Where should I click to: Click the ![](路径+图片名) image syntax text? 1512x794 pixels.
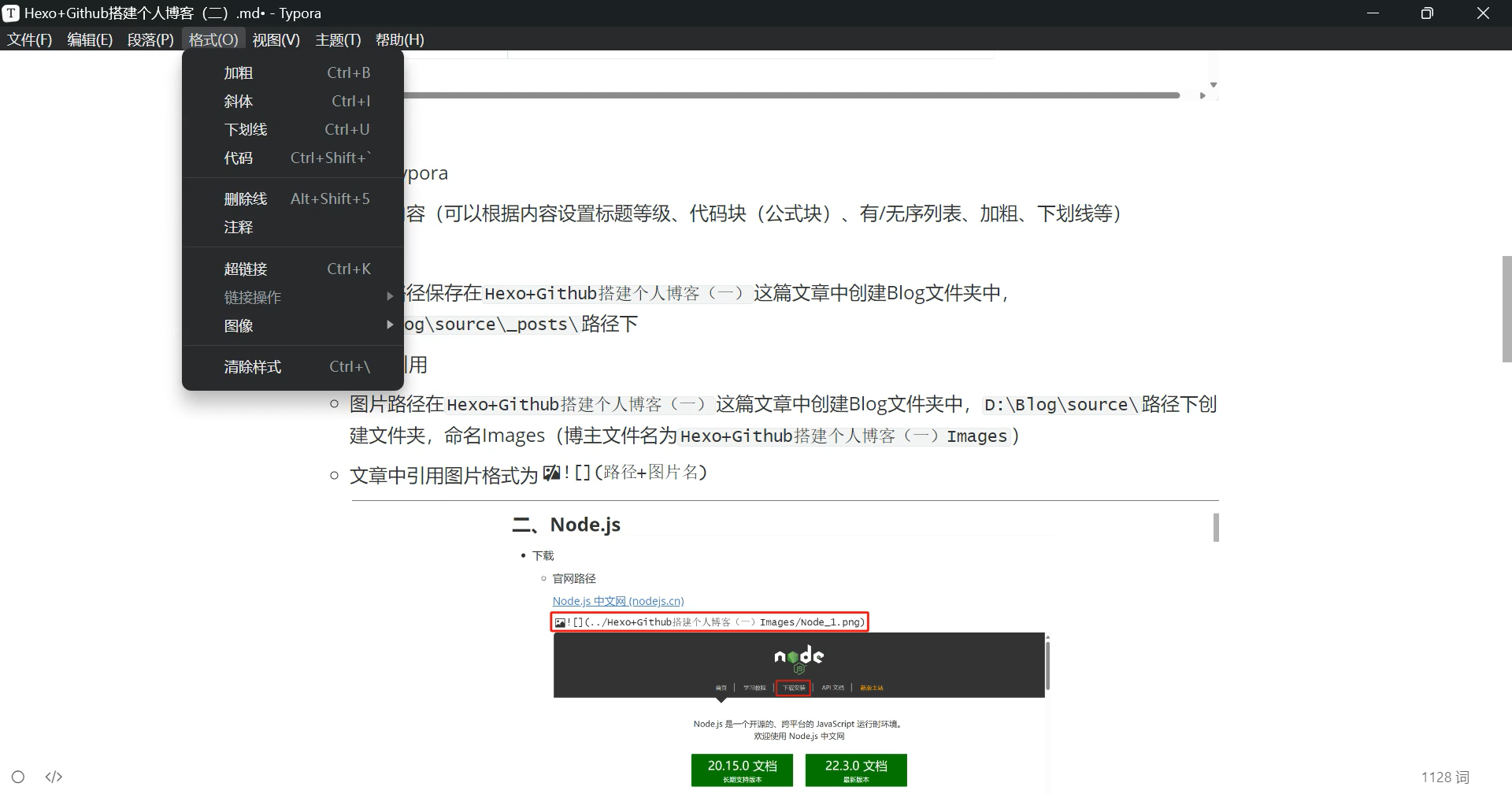[636, 473]
